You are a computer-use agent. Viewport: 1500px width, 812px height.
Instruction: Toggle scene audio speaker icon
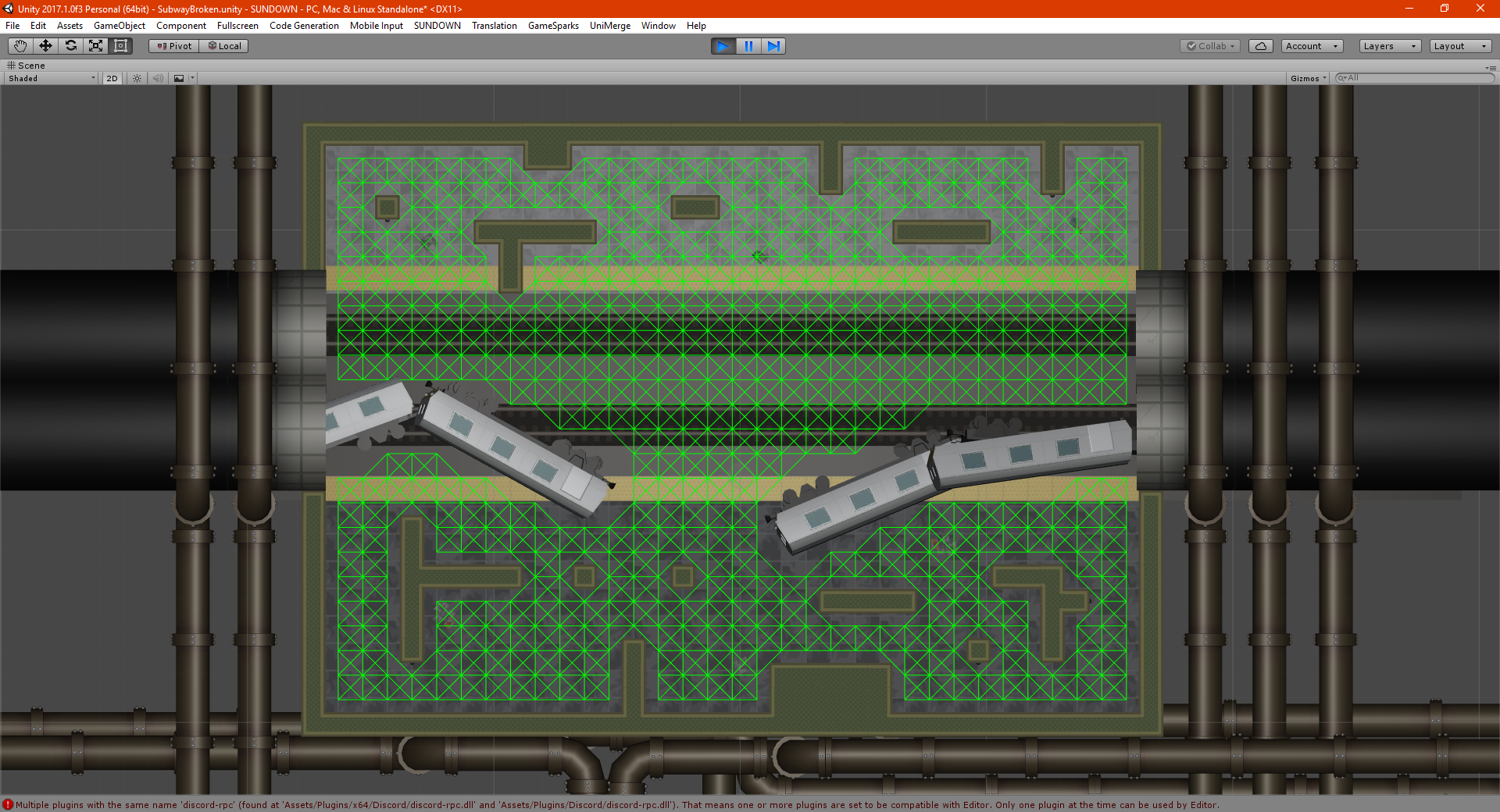[x=158, y=78]
